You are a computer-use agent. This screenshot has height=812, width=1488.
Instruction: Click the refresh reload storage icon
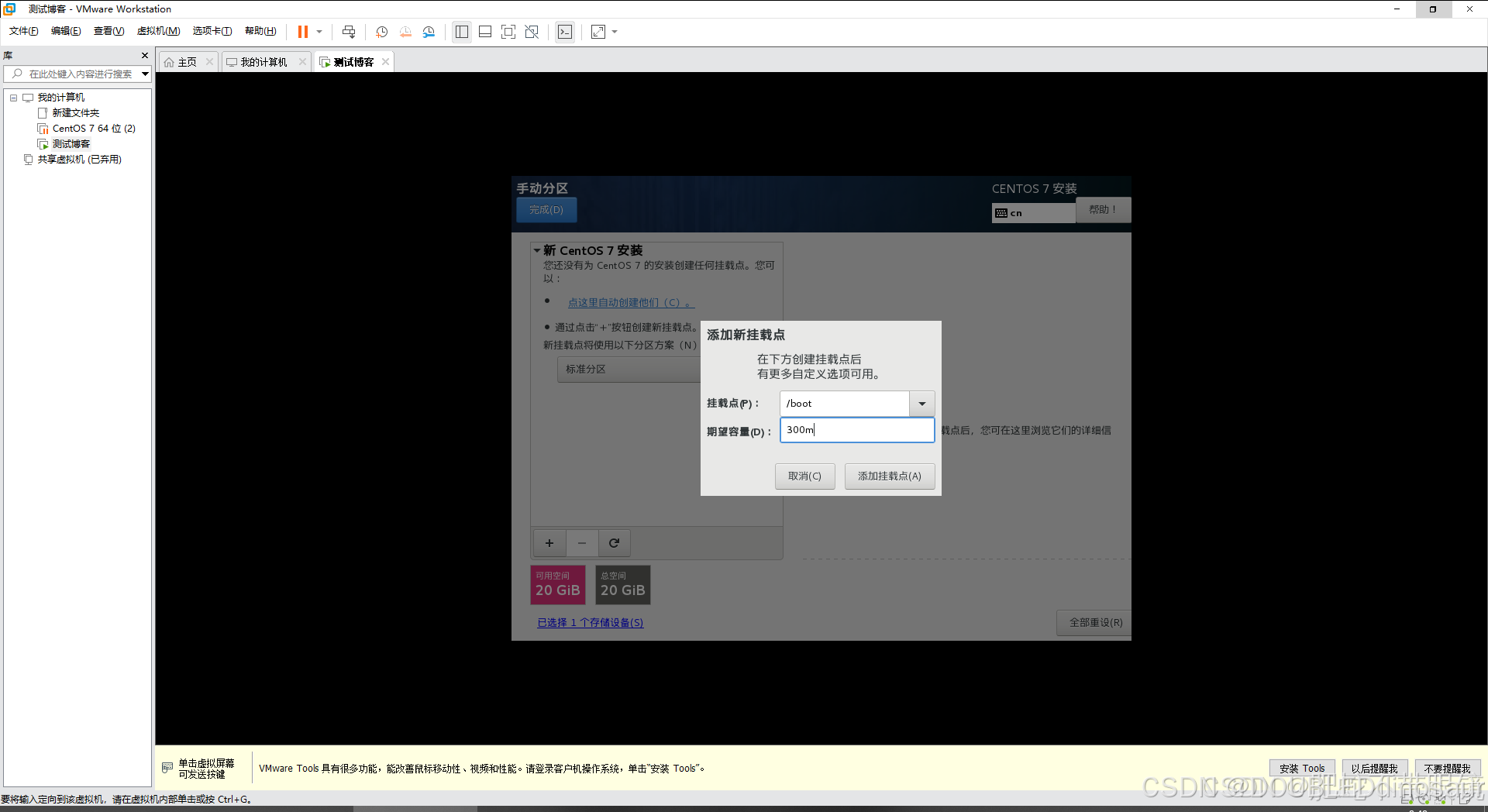(x=614, y=543)
